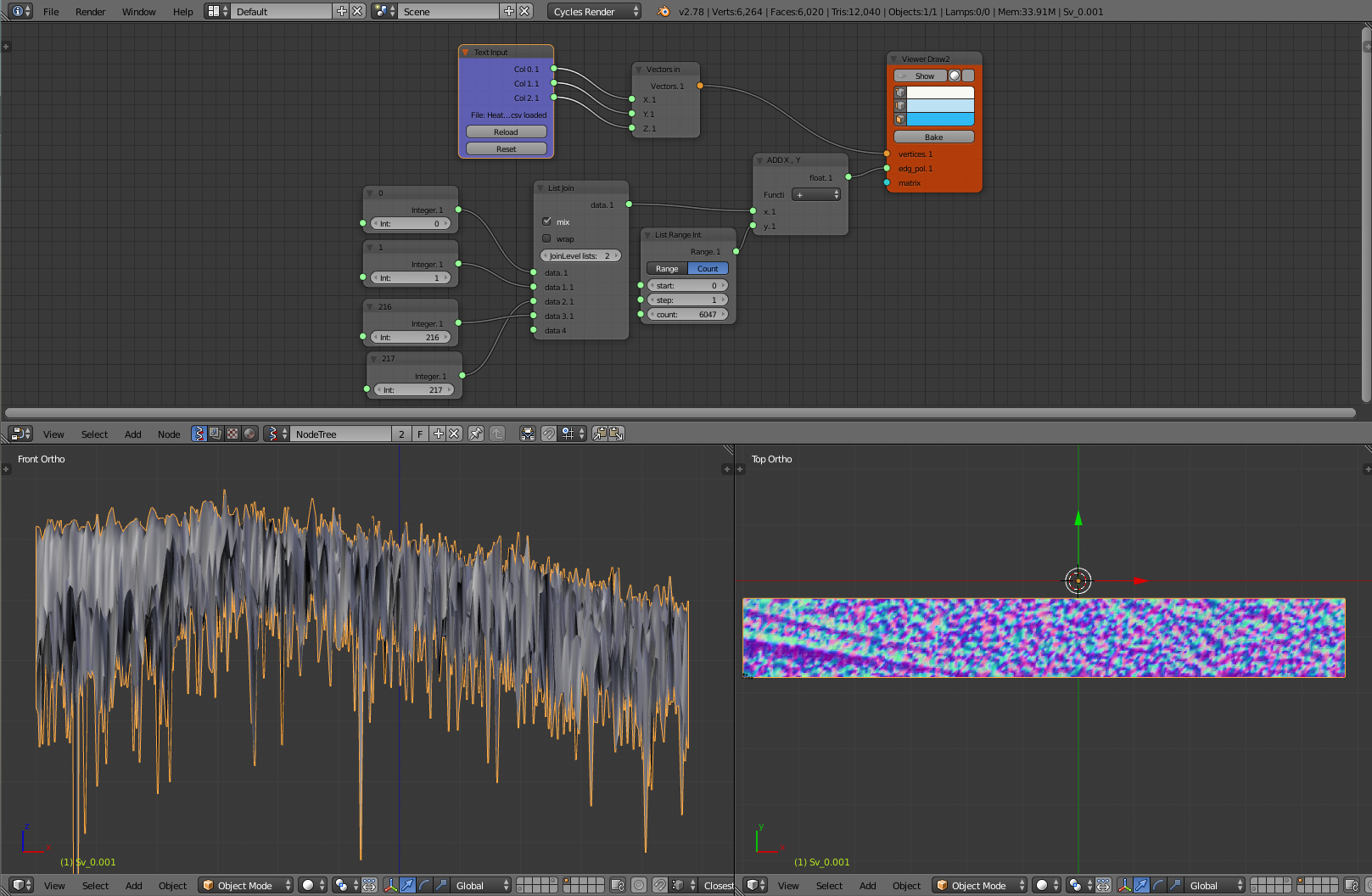The height and width of the screenshot is (896, 1372).
Task: Toggle manipulator widget in Top Ortho view
Action: (x=1125, y=885)
